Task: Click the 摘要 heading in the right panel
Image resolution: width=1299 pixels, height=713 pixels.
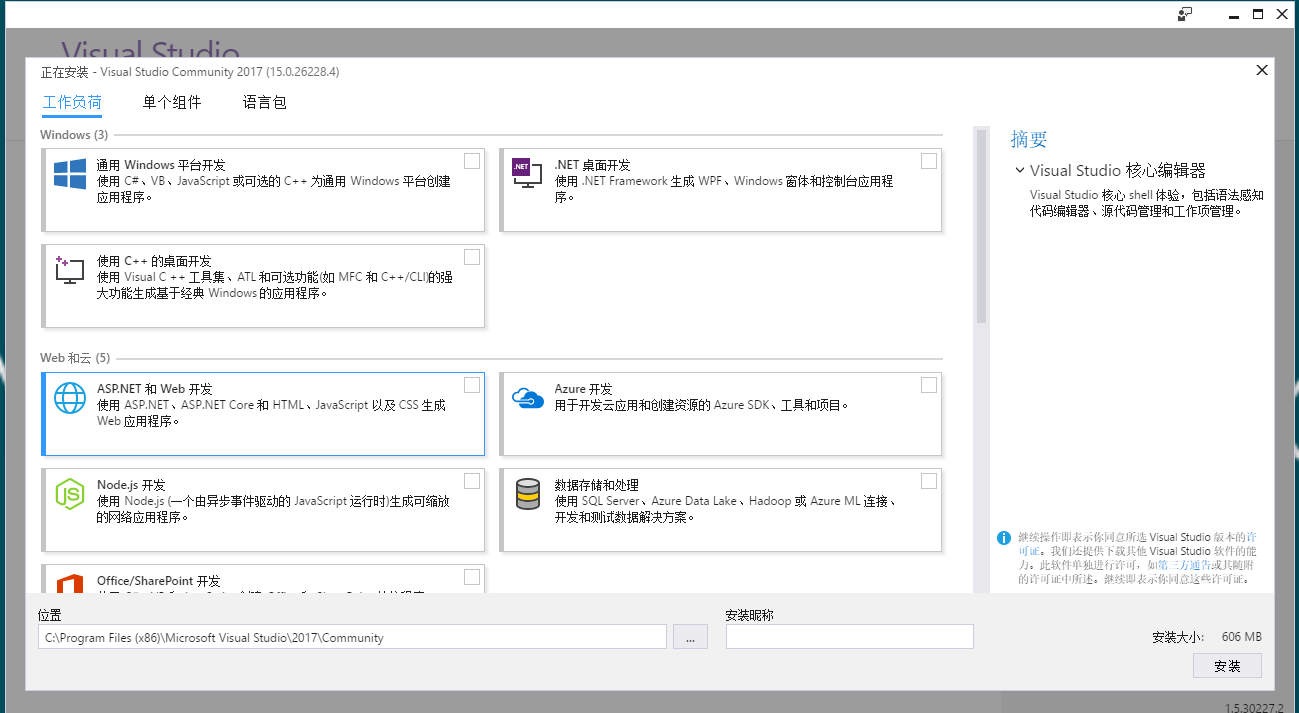Action: pyautogui.click(x=1029, y=139)
